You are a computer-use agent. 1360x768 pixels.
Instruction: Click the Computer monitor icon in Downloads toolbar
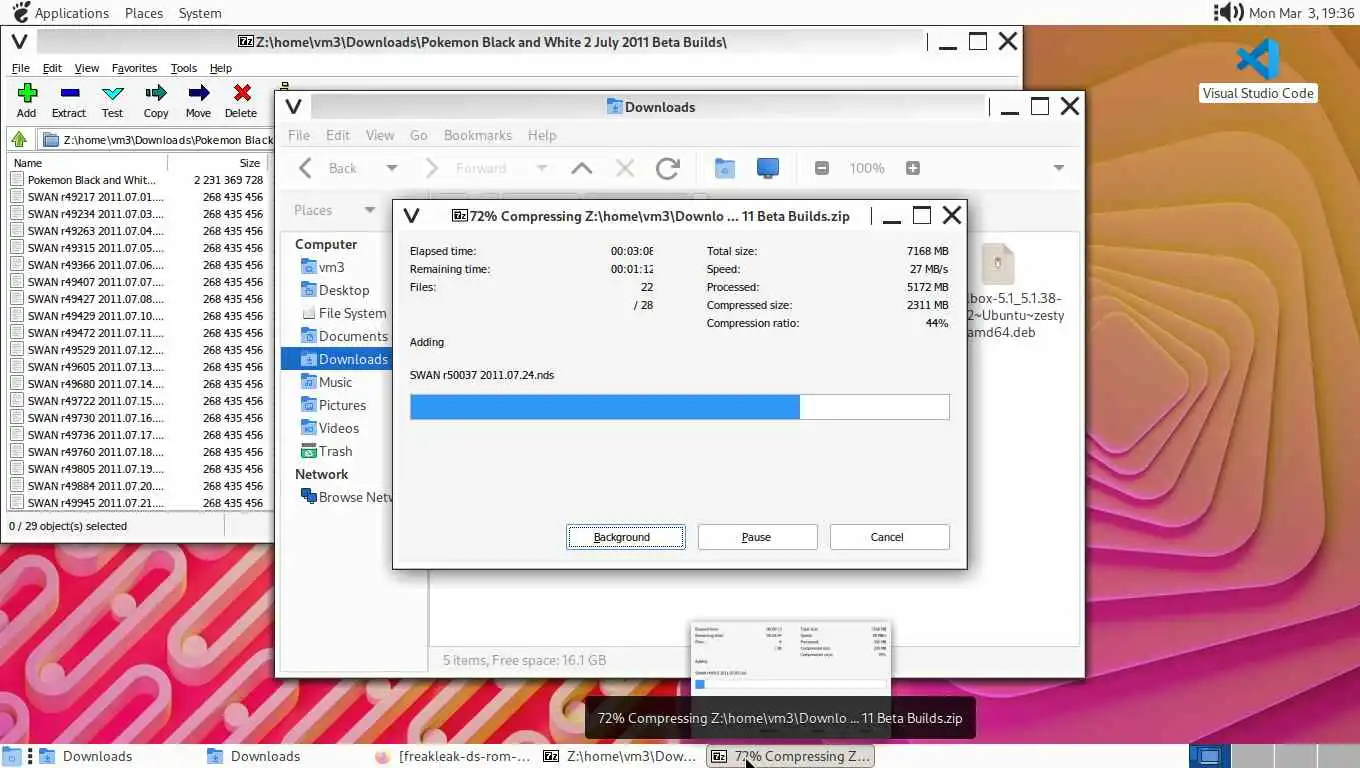[767, 168]
